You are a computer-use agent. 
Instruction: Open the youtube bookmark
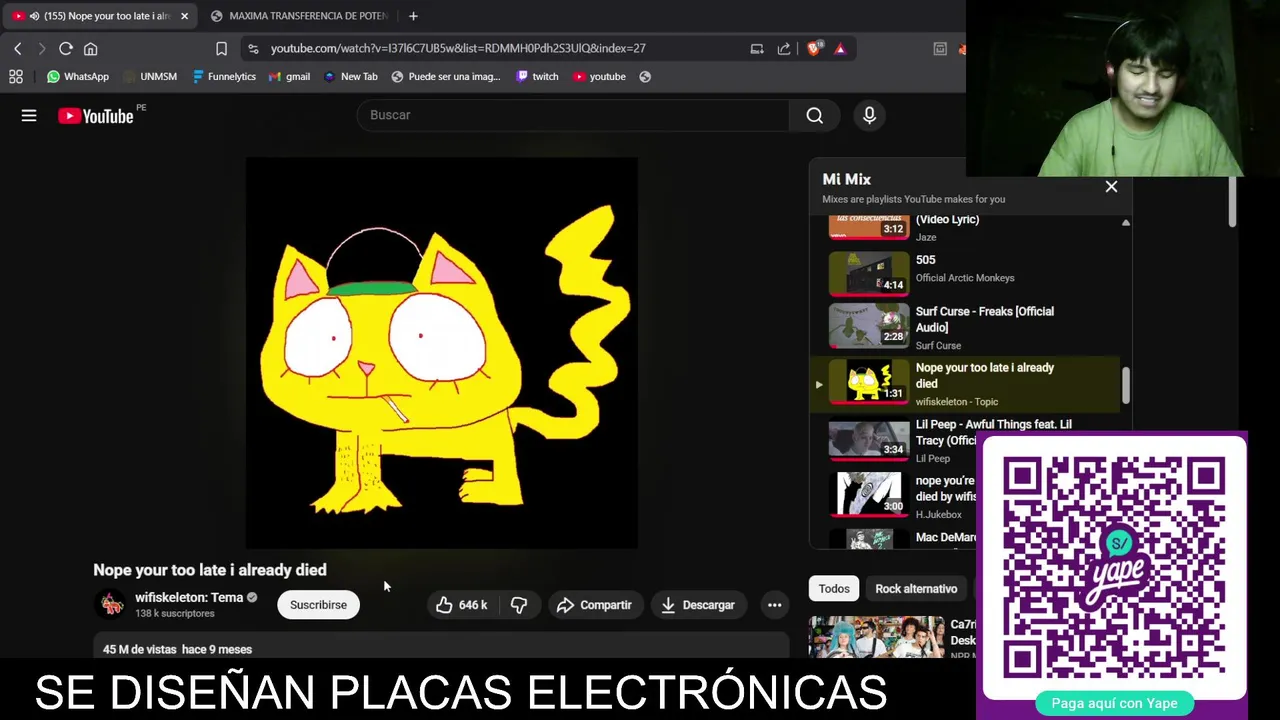pos(599,76)
